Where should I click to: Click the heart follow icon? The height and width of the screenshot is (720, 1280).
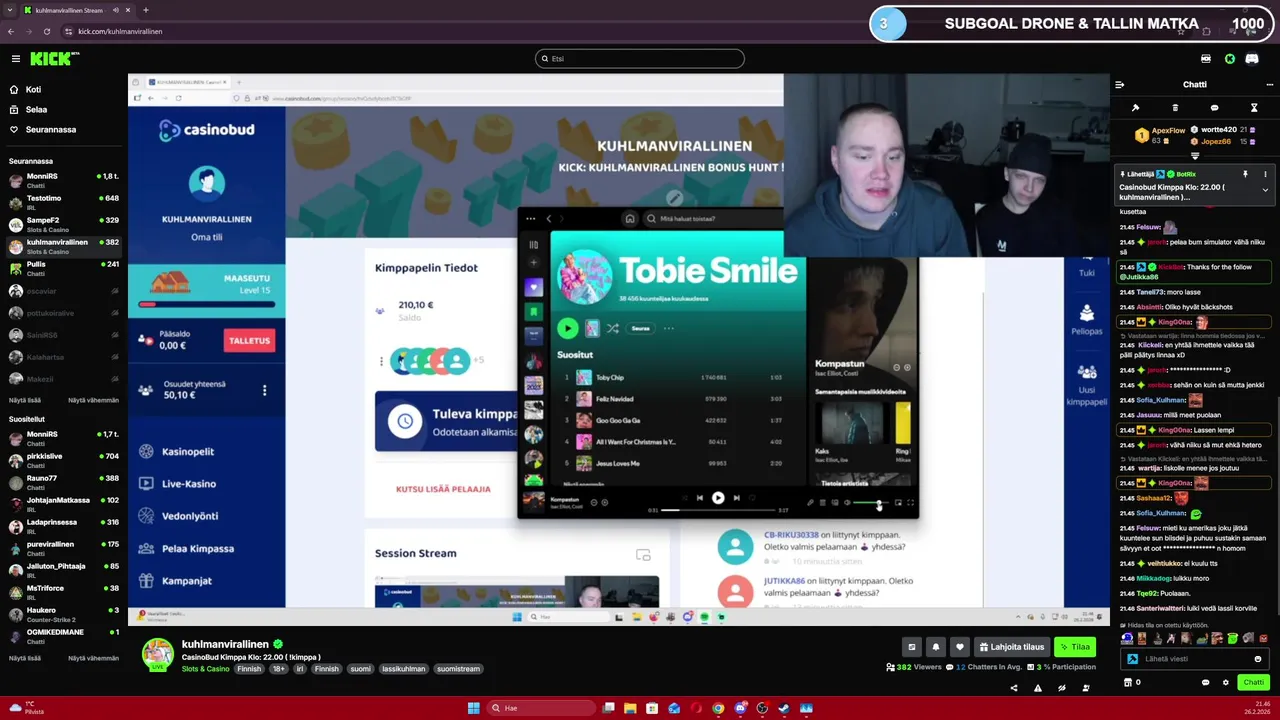(x=959, y=647)
